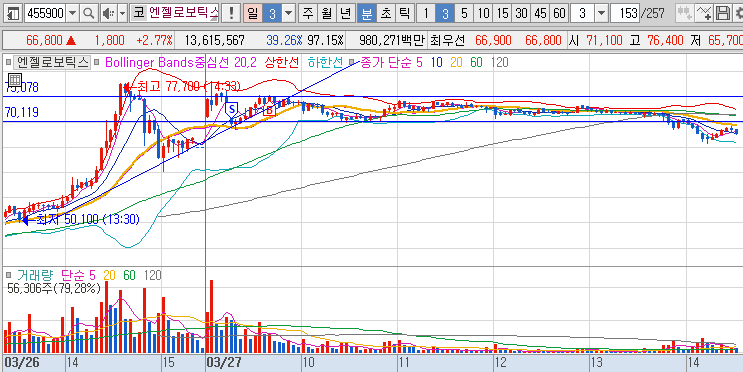Click the 거래량 volume legend label
This screenshot has width=743, height=372.
[35, 275]
